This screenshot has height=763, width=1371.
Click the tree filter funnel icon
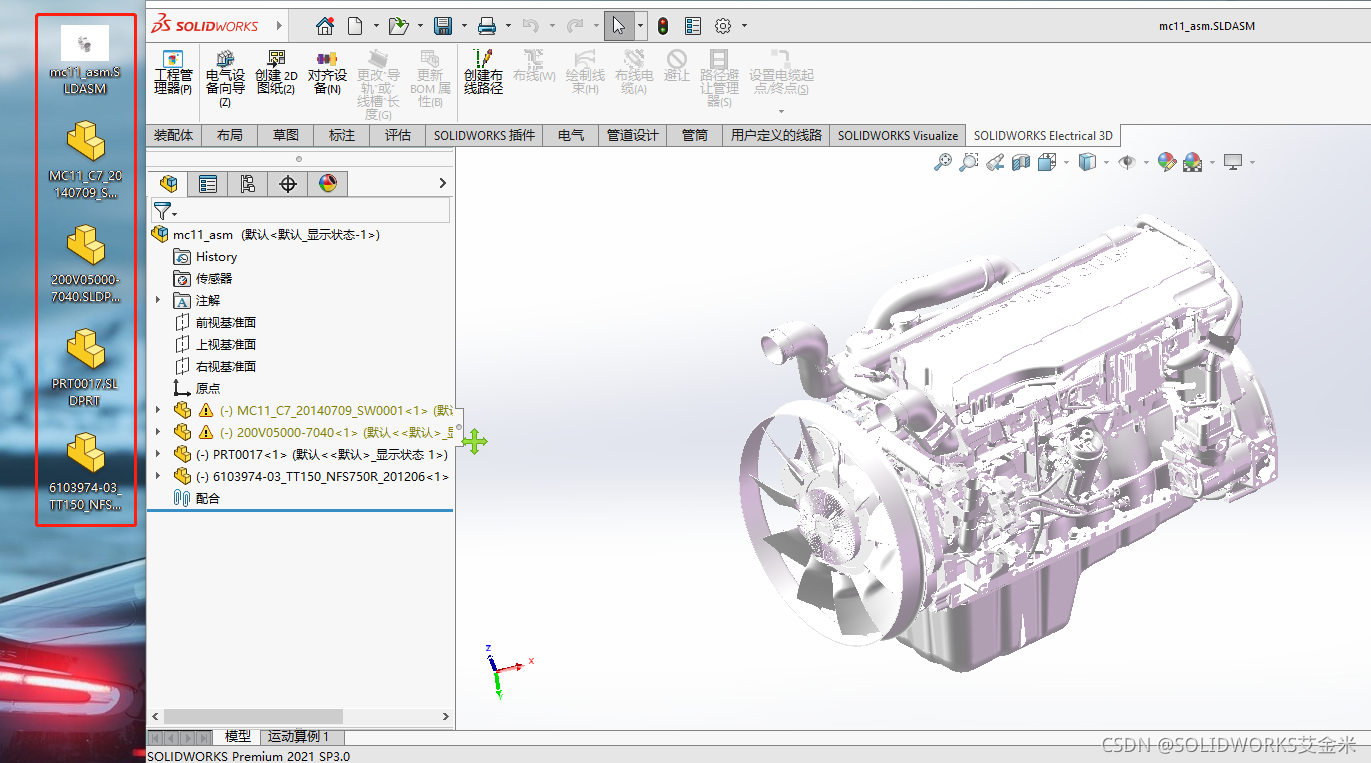[162, 210]
